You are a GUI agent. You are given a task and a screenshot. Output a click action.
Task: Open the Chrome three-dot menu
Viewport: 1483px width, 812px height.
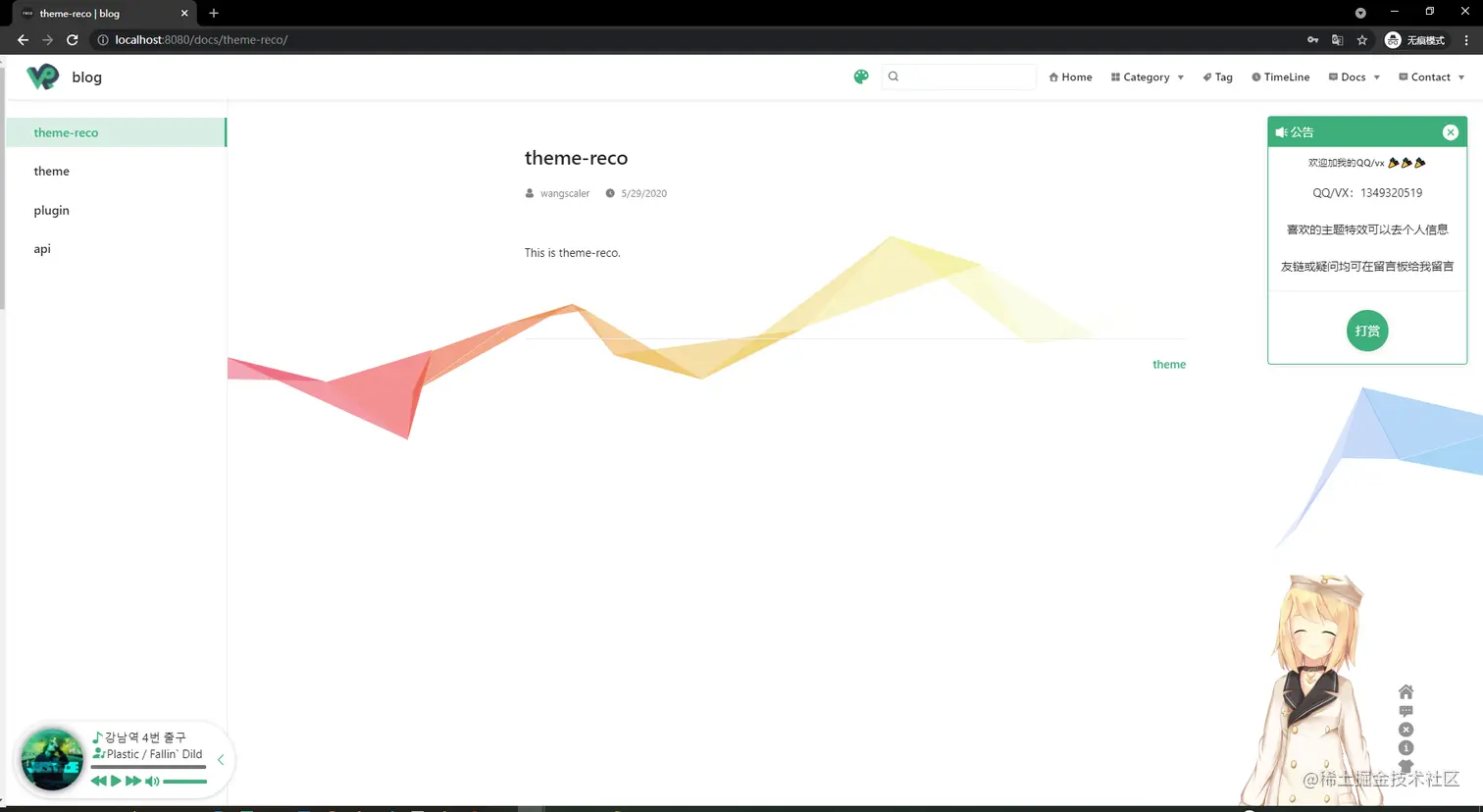click(1466, 40)
